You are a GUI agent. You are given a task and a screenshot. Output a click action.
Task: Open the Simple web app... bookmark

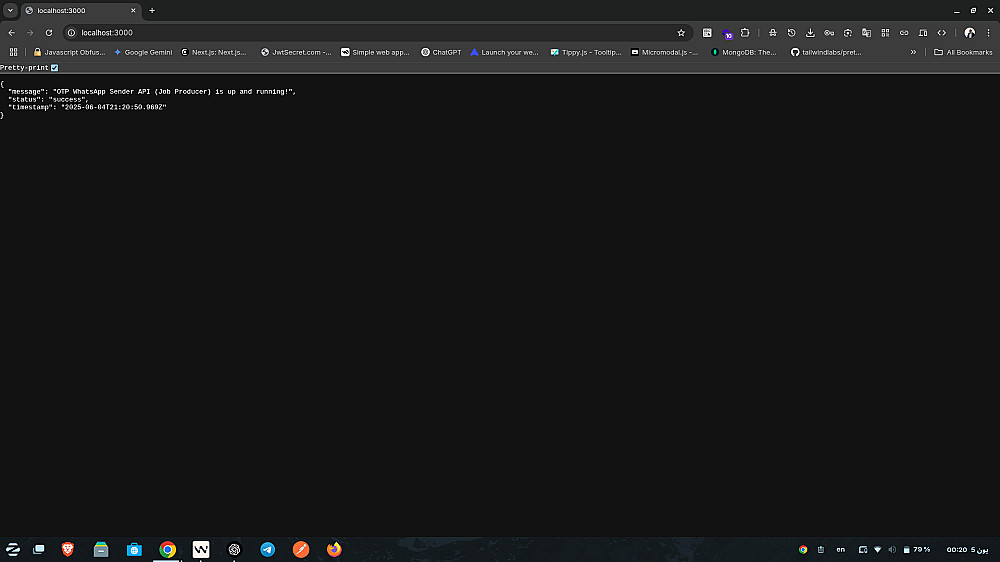point(375,52)
